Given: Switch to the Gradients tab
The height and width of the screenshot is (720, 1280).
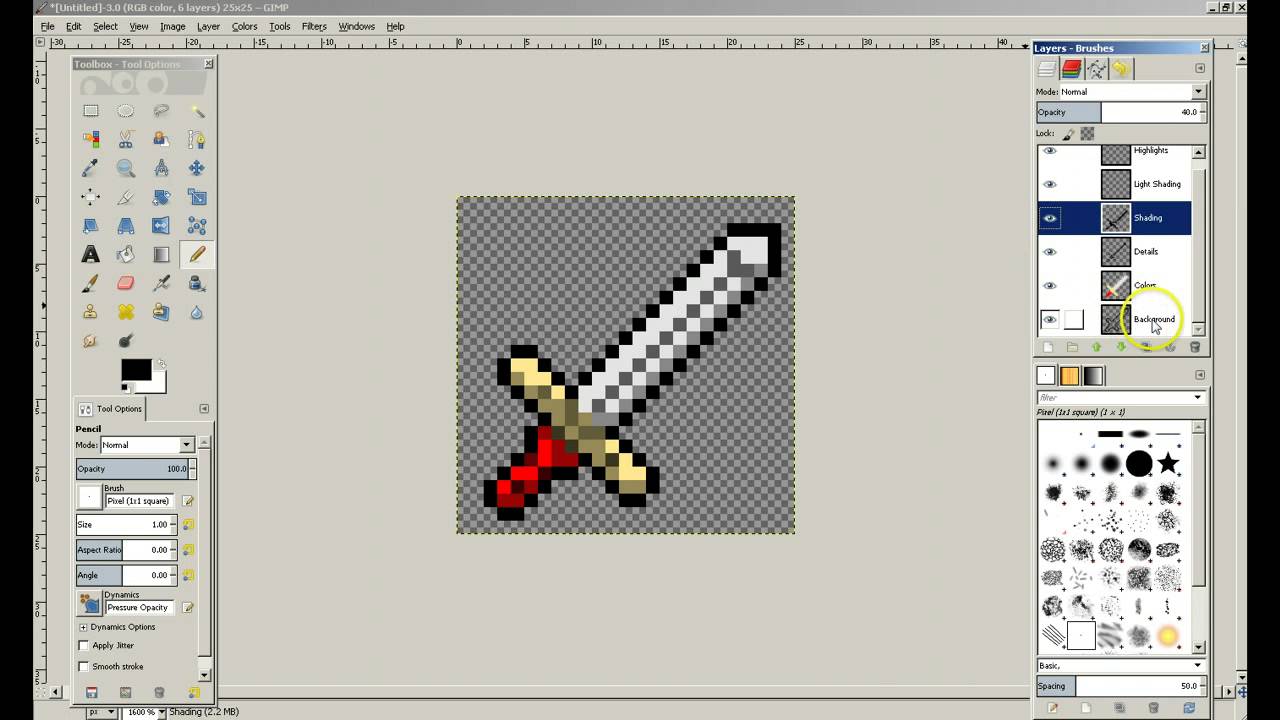Looking at the screenshot, I should 1094,376.
